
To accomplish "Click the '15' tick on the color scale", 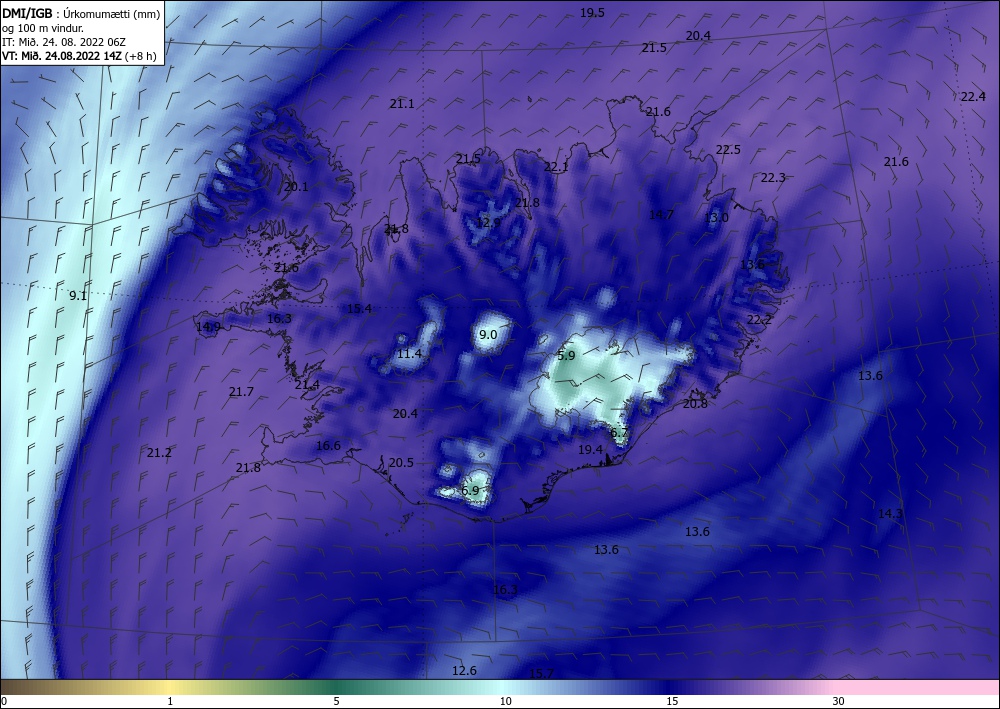I will pyautogui.click(x=672, y=701).
